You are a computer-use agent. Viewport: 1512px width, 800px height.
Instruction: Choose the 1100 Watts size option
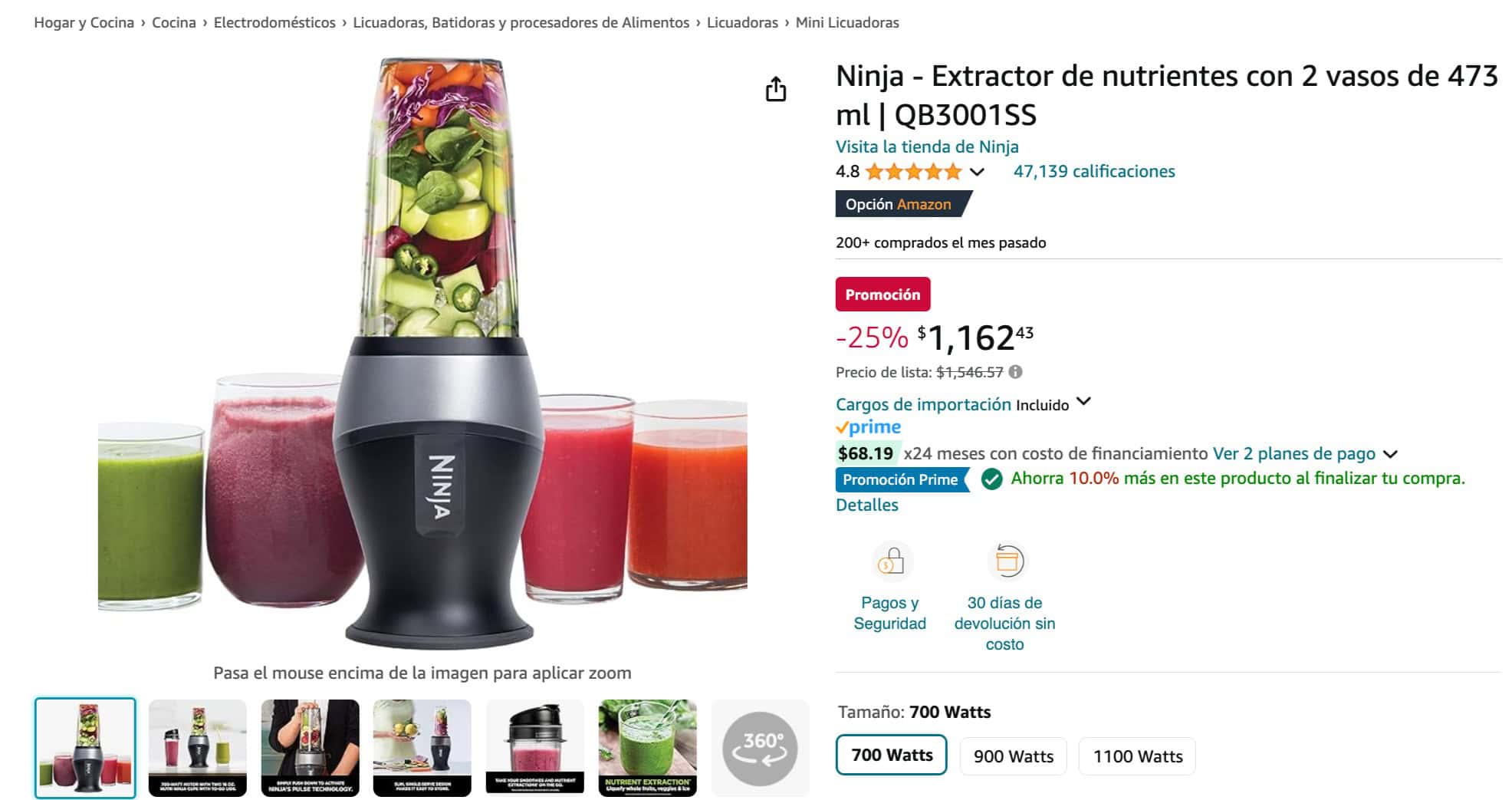pos(1138,756)
